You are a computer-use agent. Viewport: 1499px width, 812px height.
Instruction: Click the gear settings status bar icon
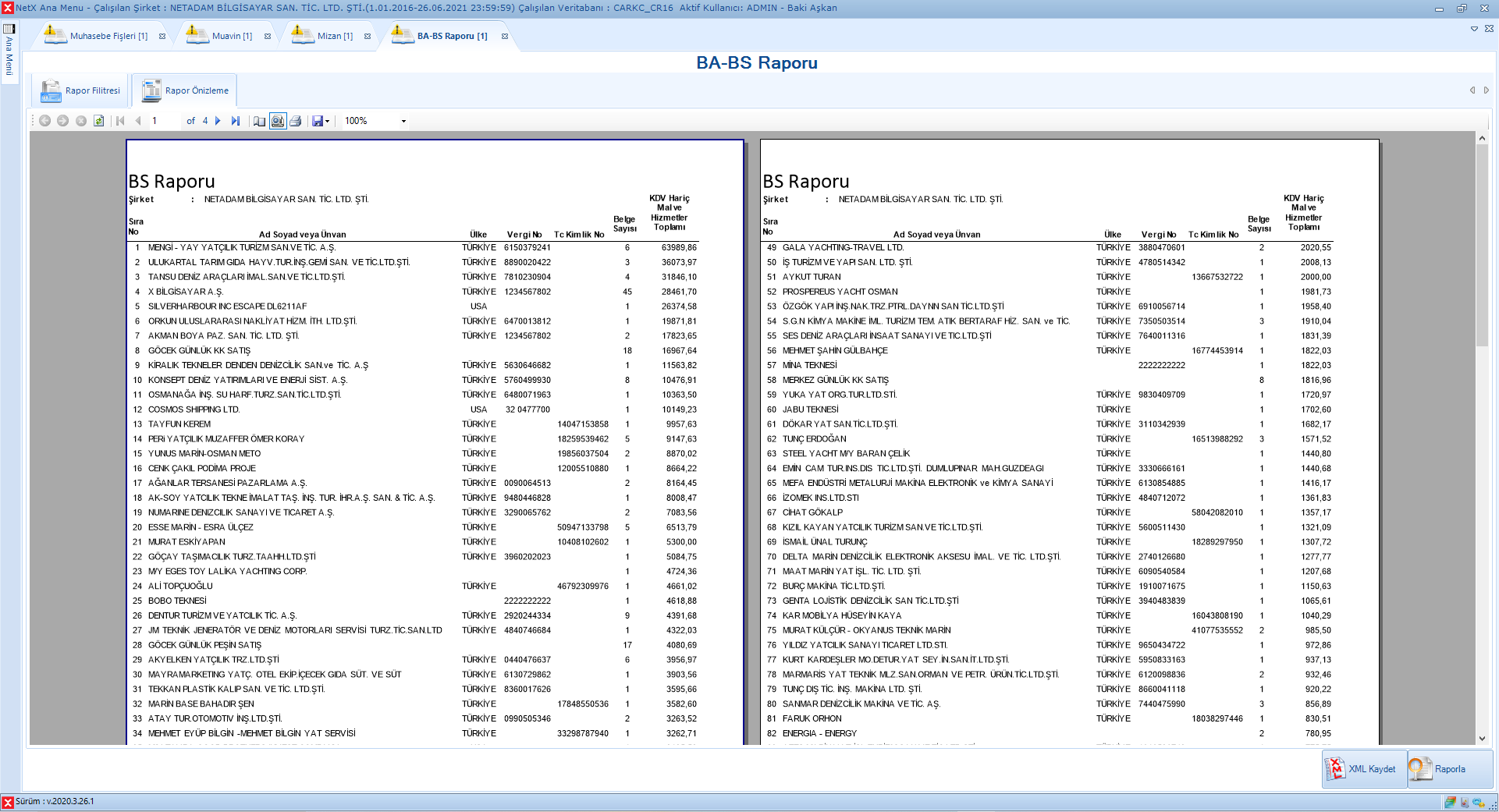coord(1478,802)
